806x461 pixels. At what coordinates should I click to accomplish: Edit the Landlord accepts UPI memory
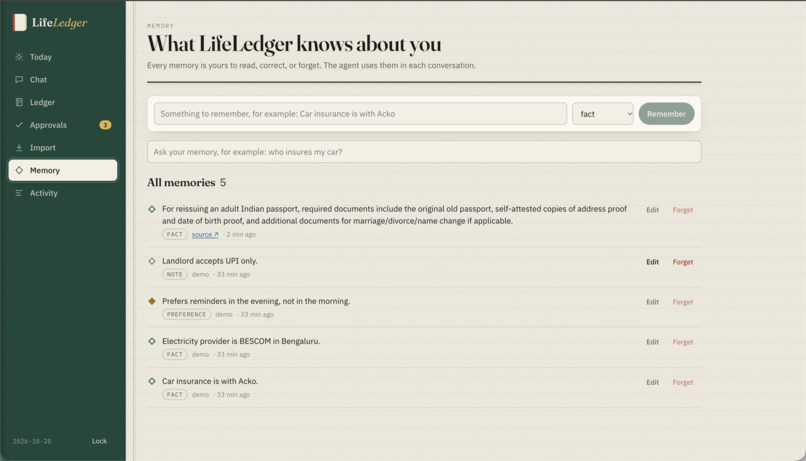652,262
